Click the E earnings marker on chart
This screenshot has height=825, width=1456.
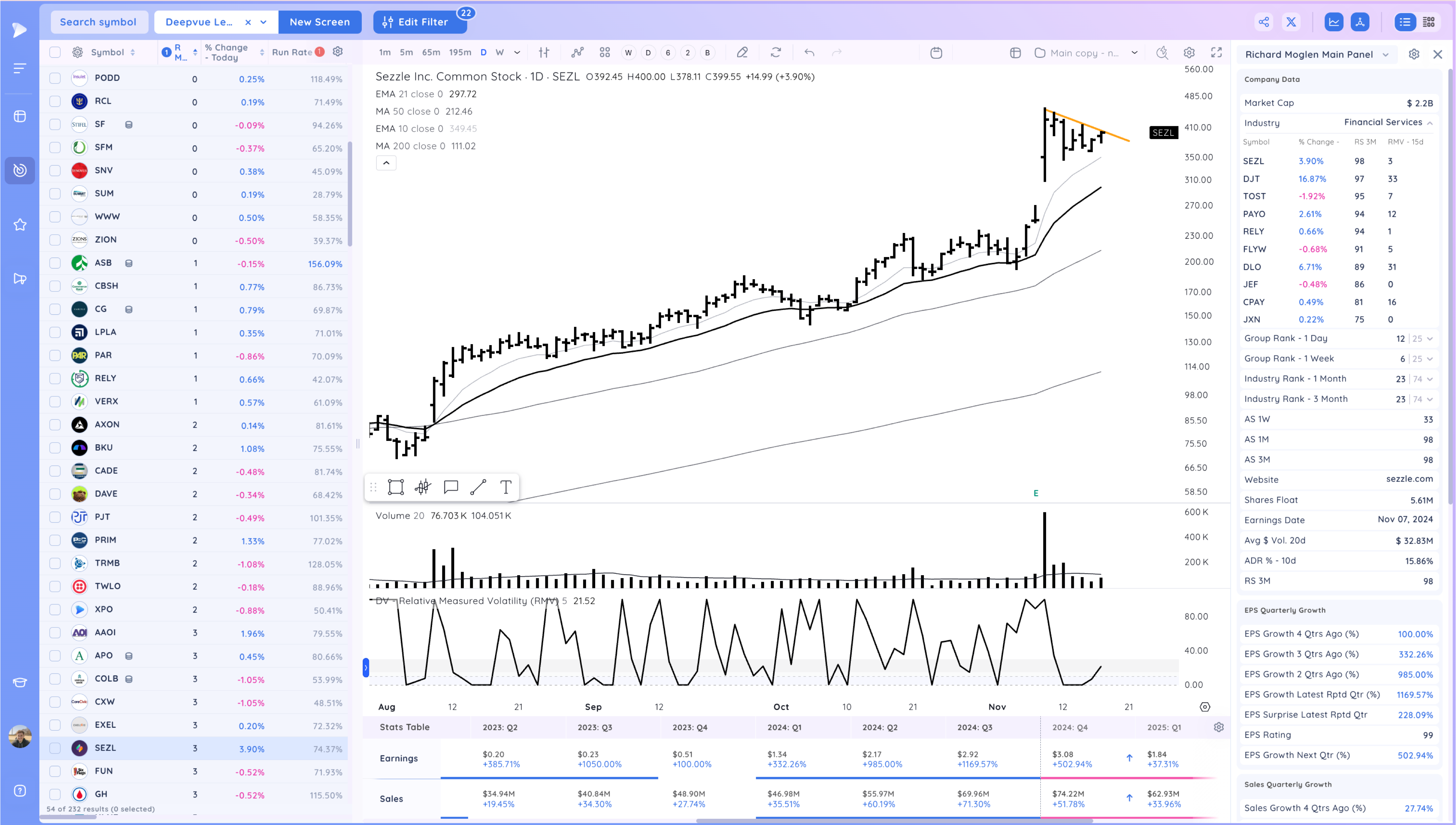[1036, 493]
